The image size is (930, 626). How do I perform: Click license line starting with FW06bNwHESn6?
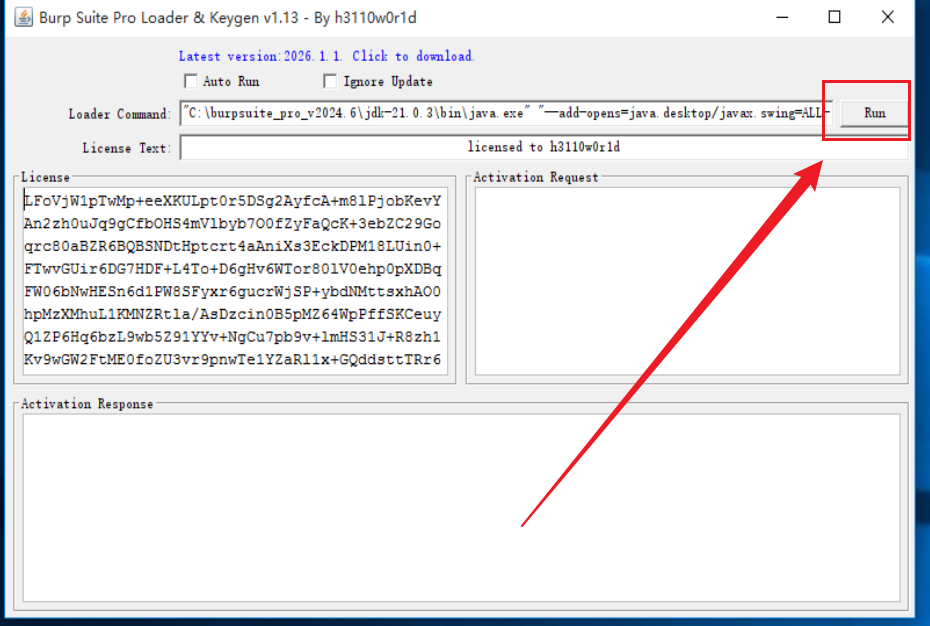pos(232,291)
